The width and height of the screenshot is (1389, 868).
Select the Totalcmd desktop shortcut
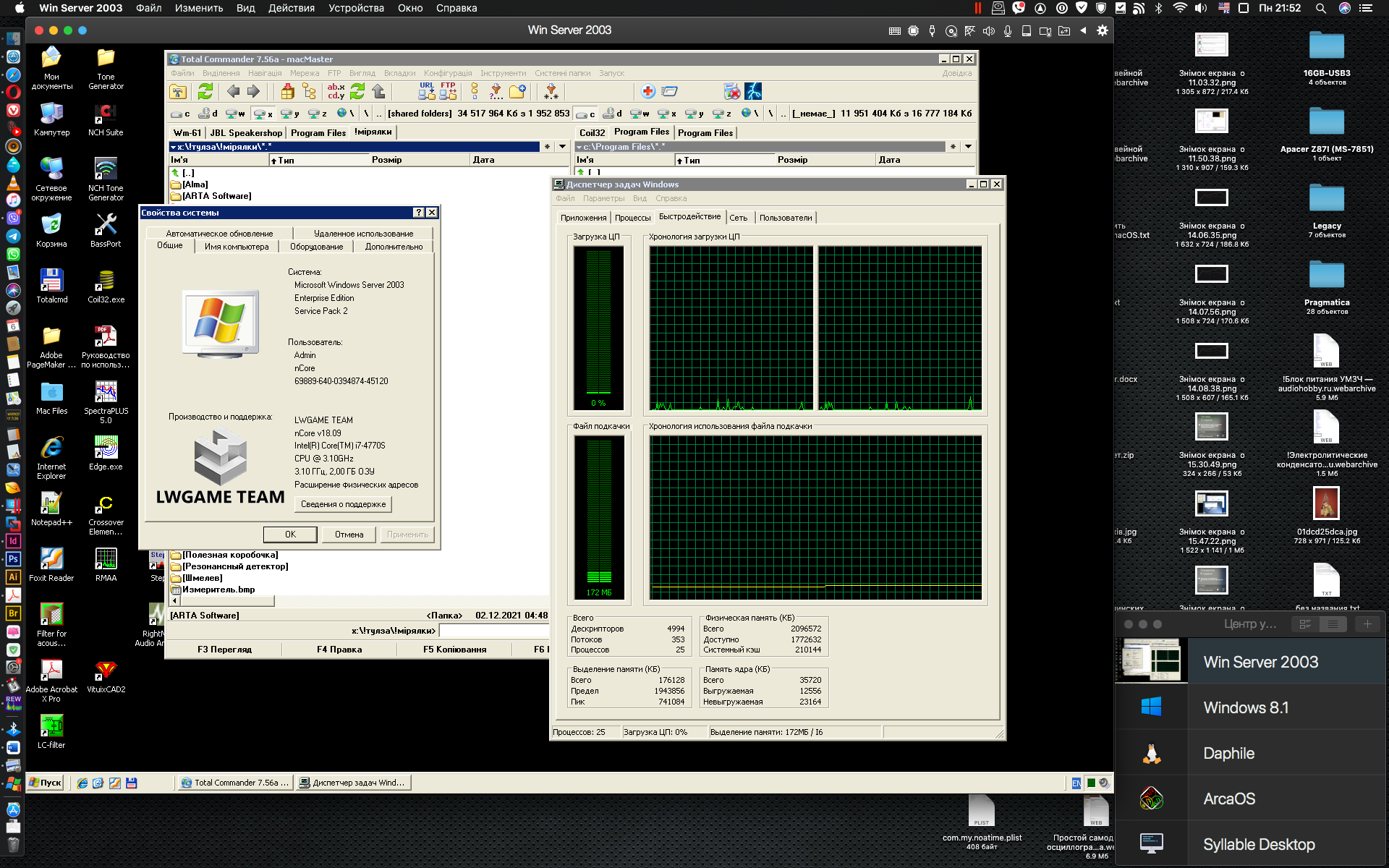click(x=51, y=286)
